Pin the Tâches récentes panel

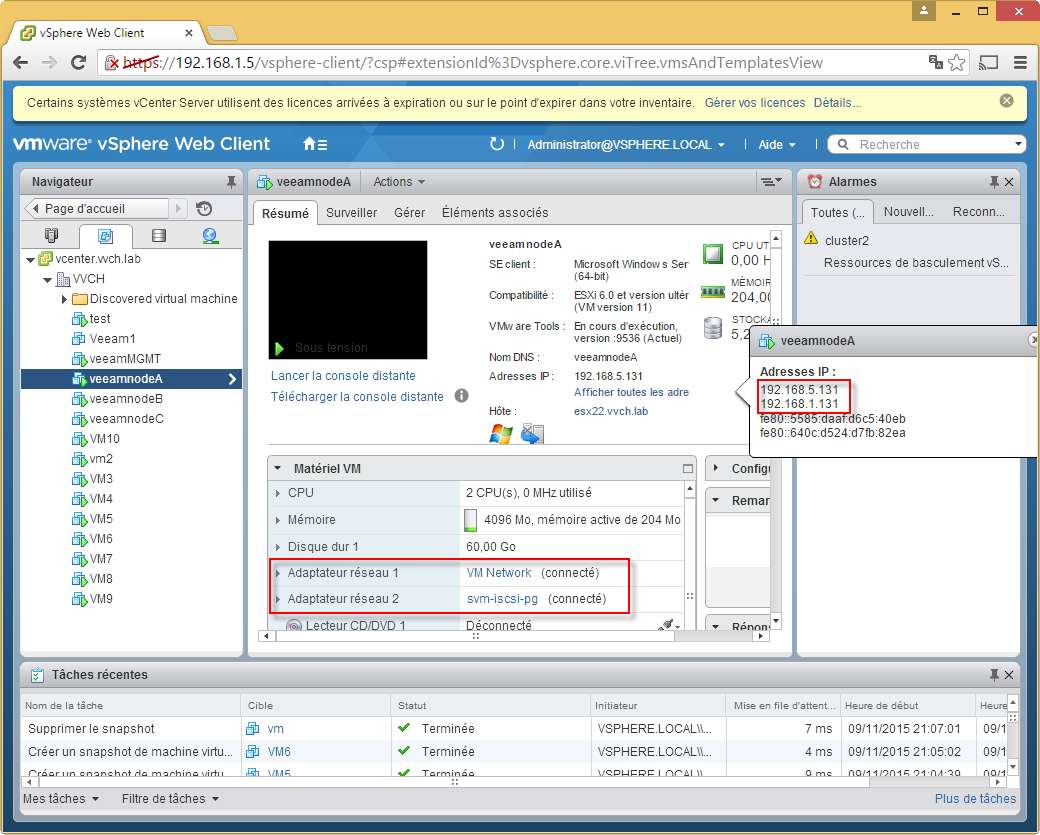(x=994, y=675)
